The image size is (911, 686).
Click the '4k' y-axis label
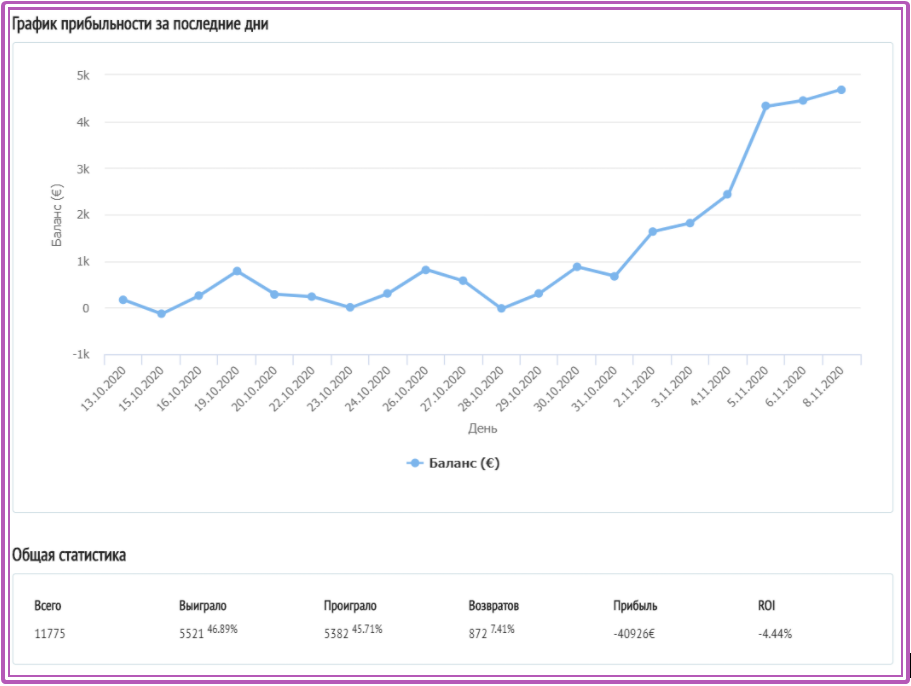pyautogui.click(x=83, y=122)
